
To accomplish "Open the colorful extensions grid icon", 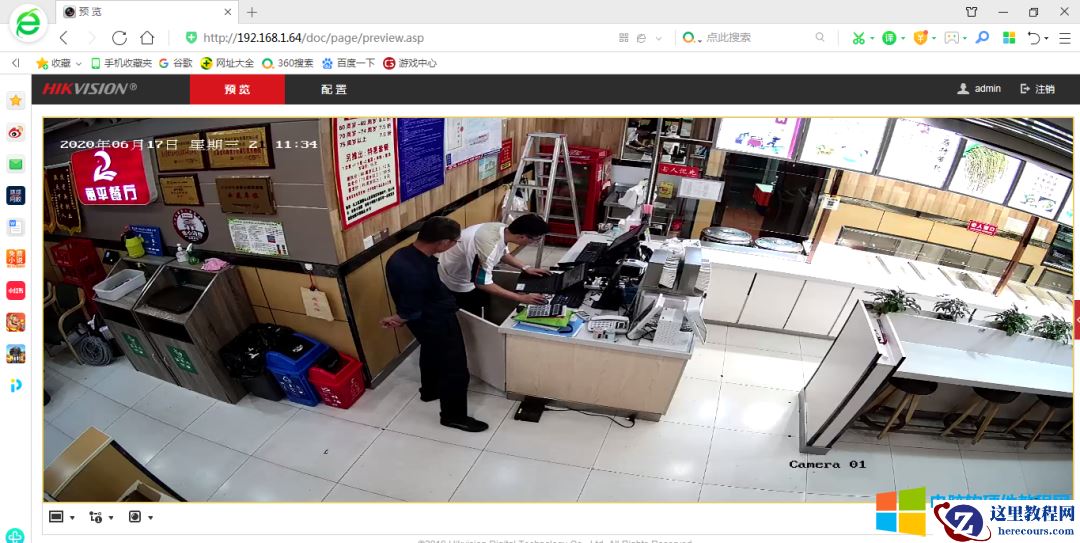I will click(x=1009, y=38).
